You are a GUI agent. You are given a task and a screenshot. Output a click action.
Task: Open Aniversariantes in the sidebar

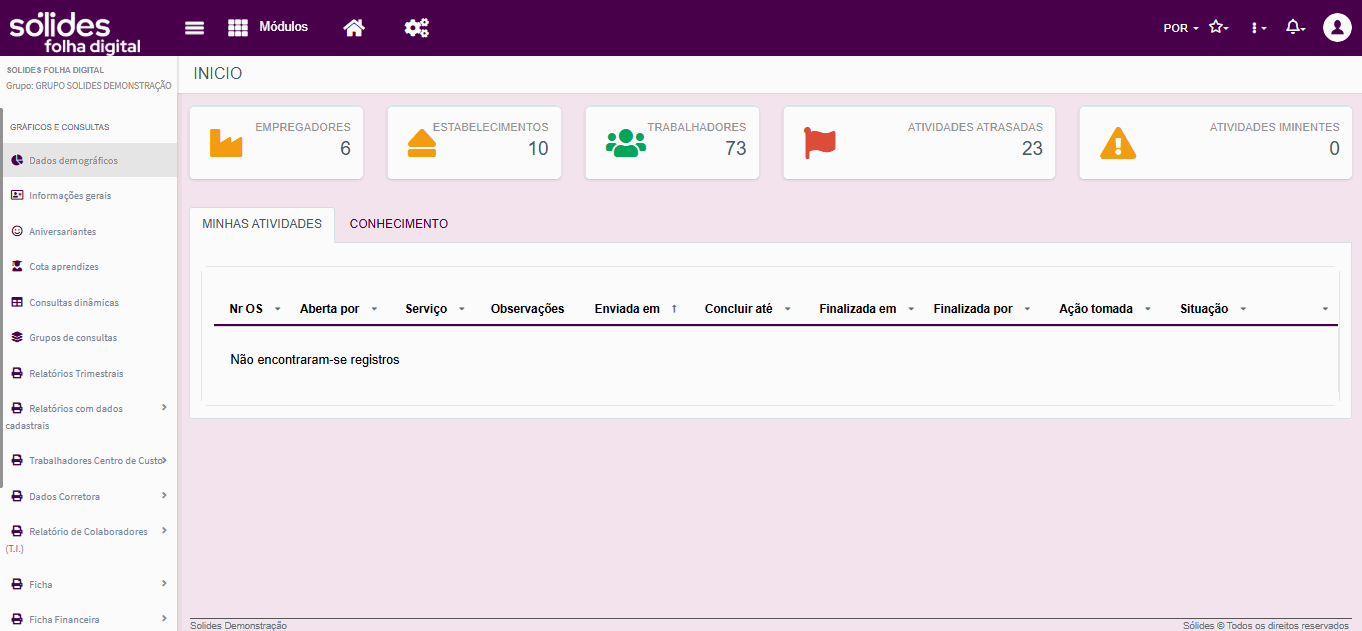(62, 231)
